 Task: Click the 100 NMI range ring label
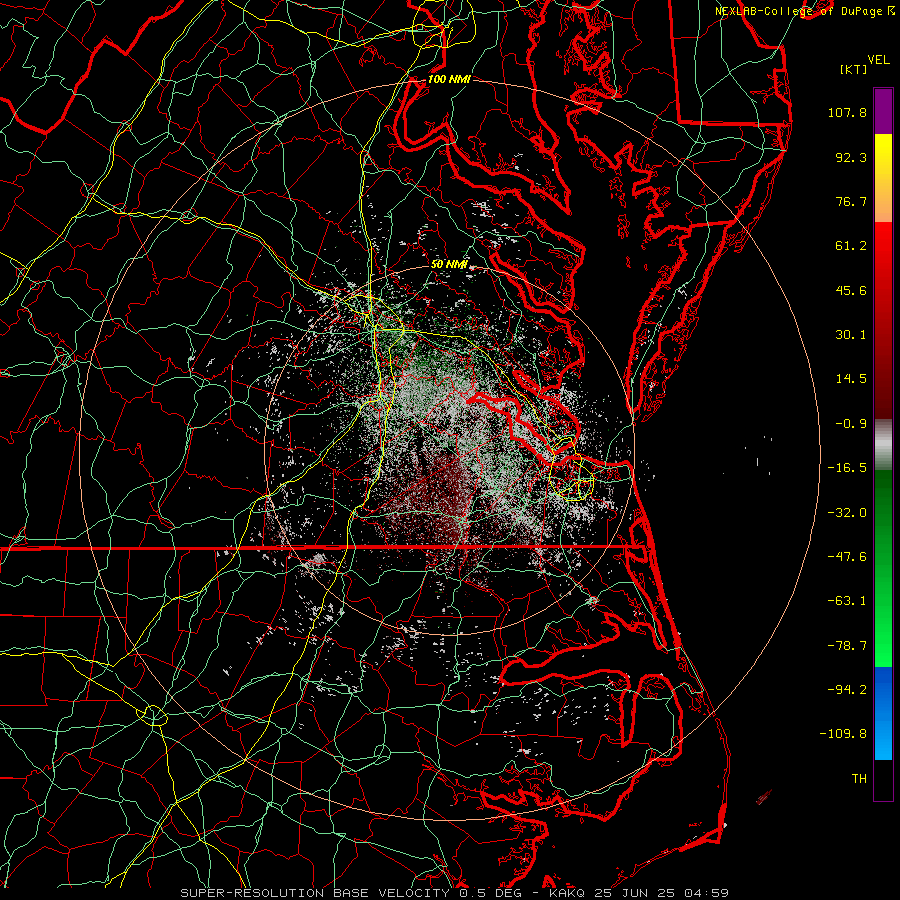tap(449, 79)
